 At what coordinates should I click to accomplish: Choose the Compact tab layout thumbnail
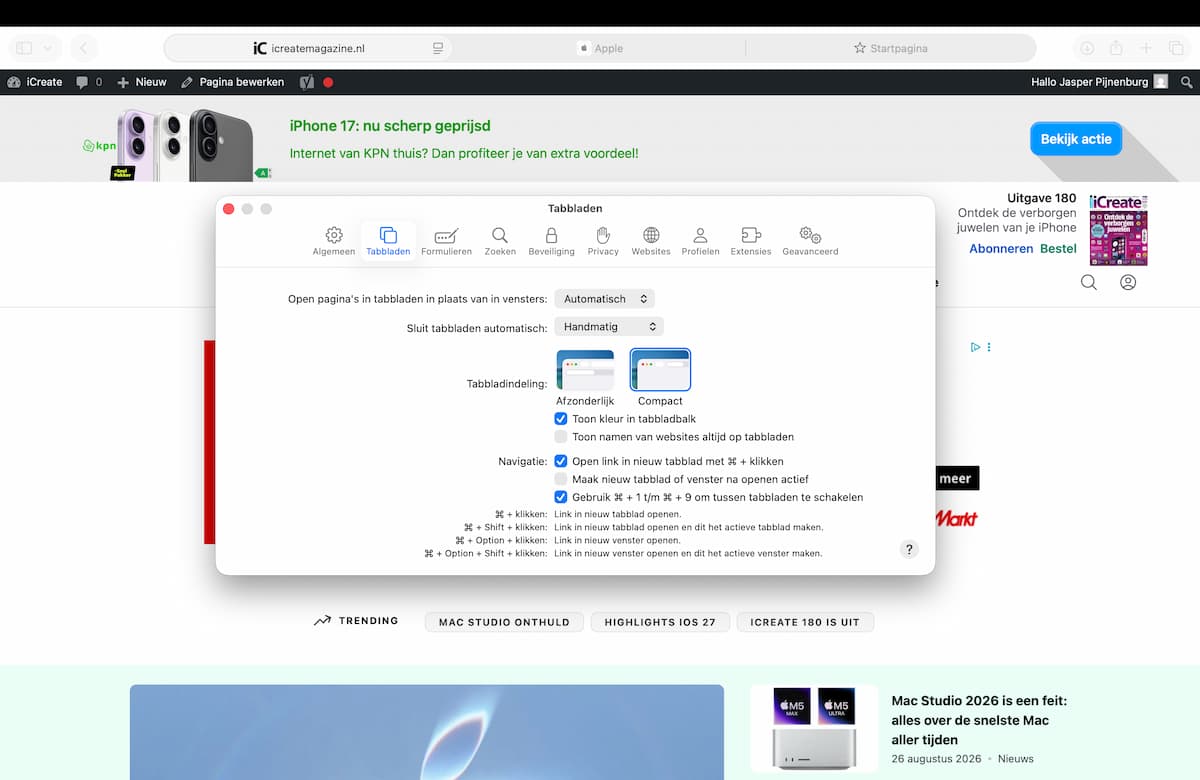(x=660, y=370)
